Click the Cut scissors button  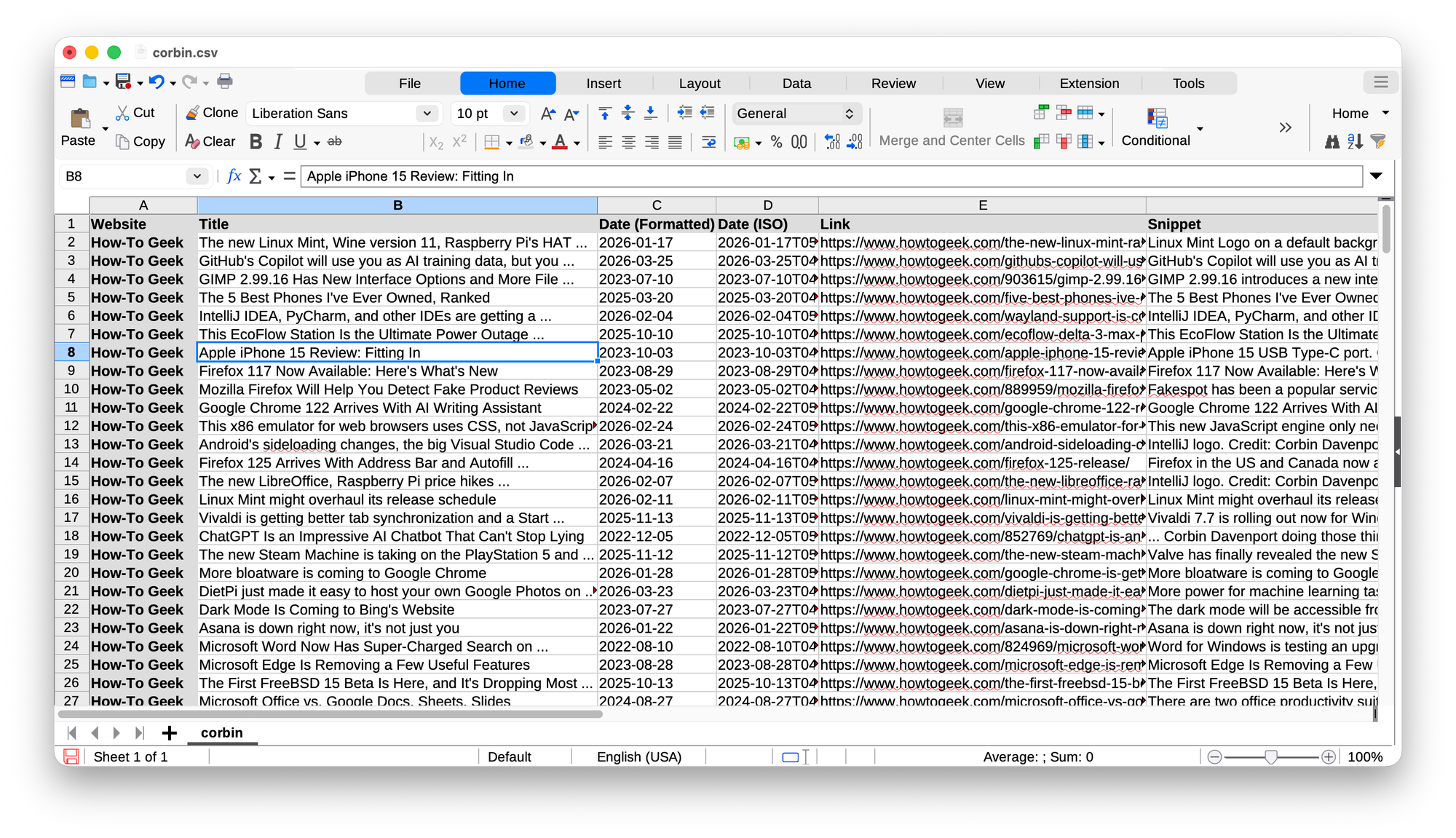(135, 113)
